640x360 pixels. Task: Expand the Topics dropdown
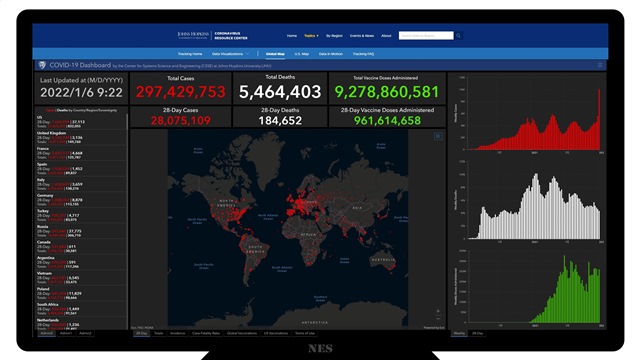tap(311, 36)
